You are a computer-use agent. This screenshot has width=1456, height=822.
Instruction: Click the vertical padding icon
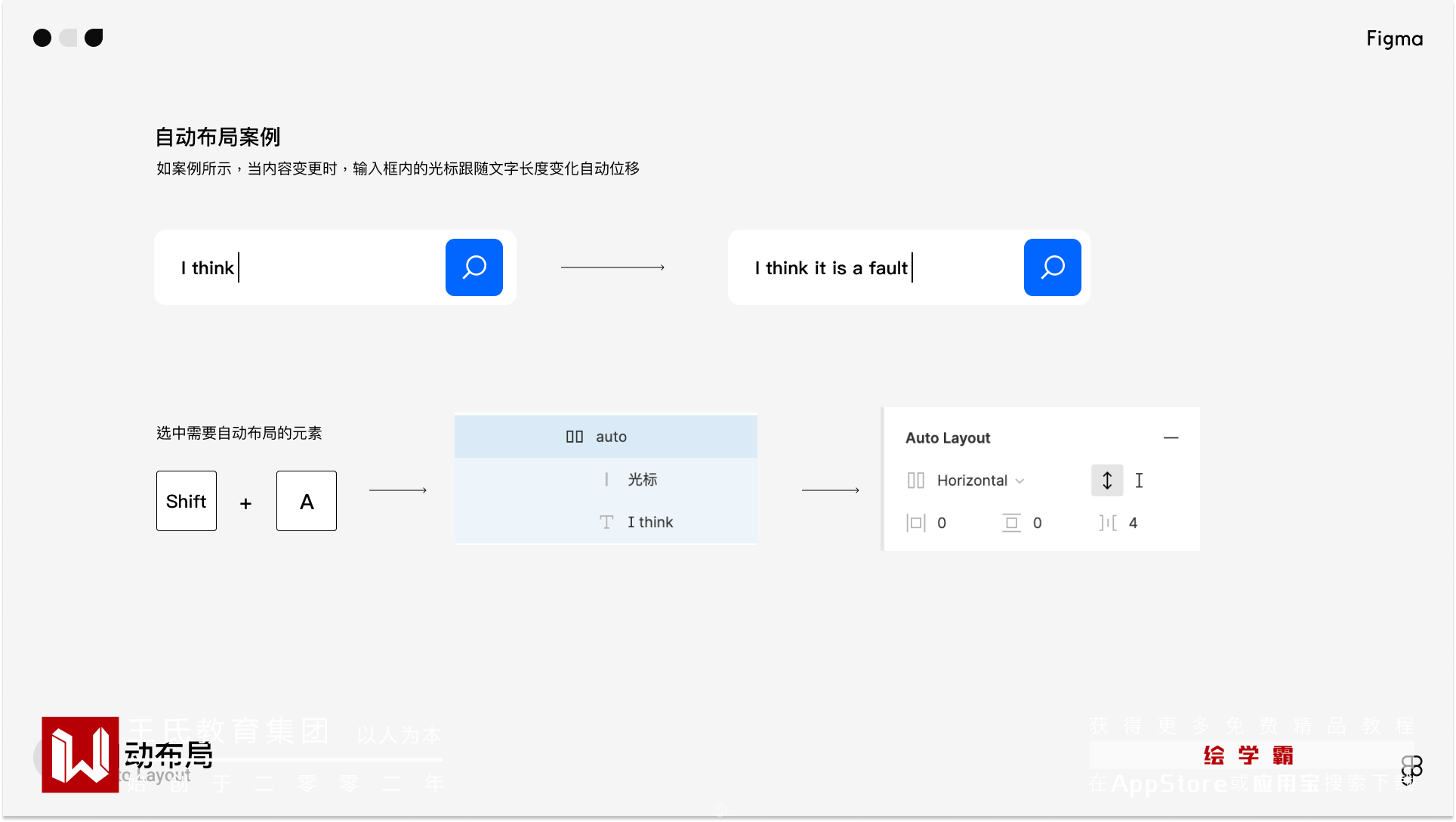click(x=1011, y=523)
